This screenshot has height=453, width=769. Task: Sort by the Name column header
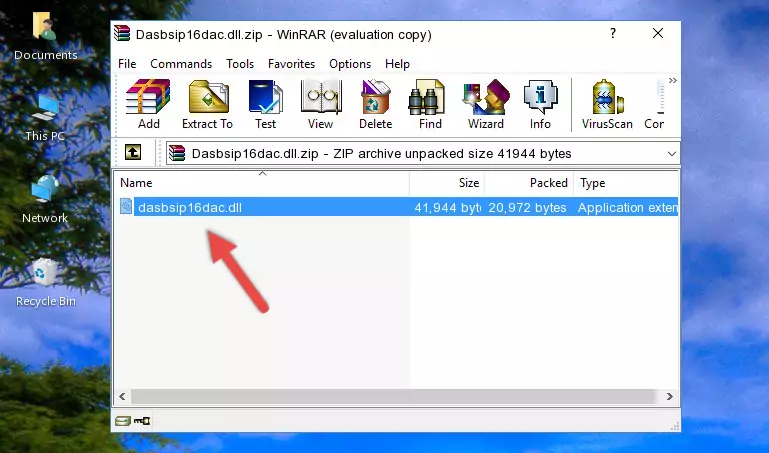(262, 183)
